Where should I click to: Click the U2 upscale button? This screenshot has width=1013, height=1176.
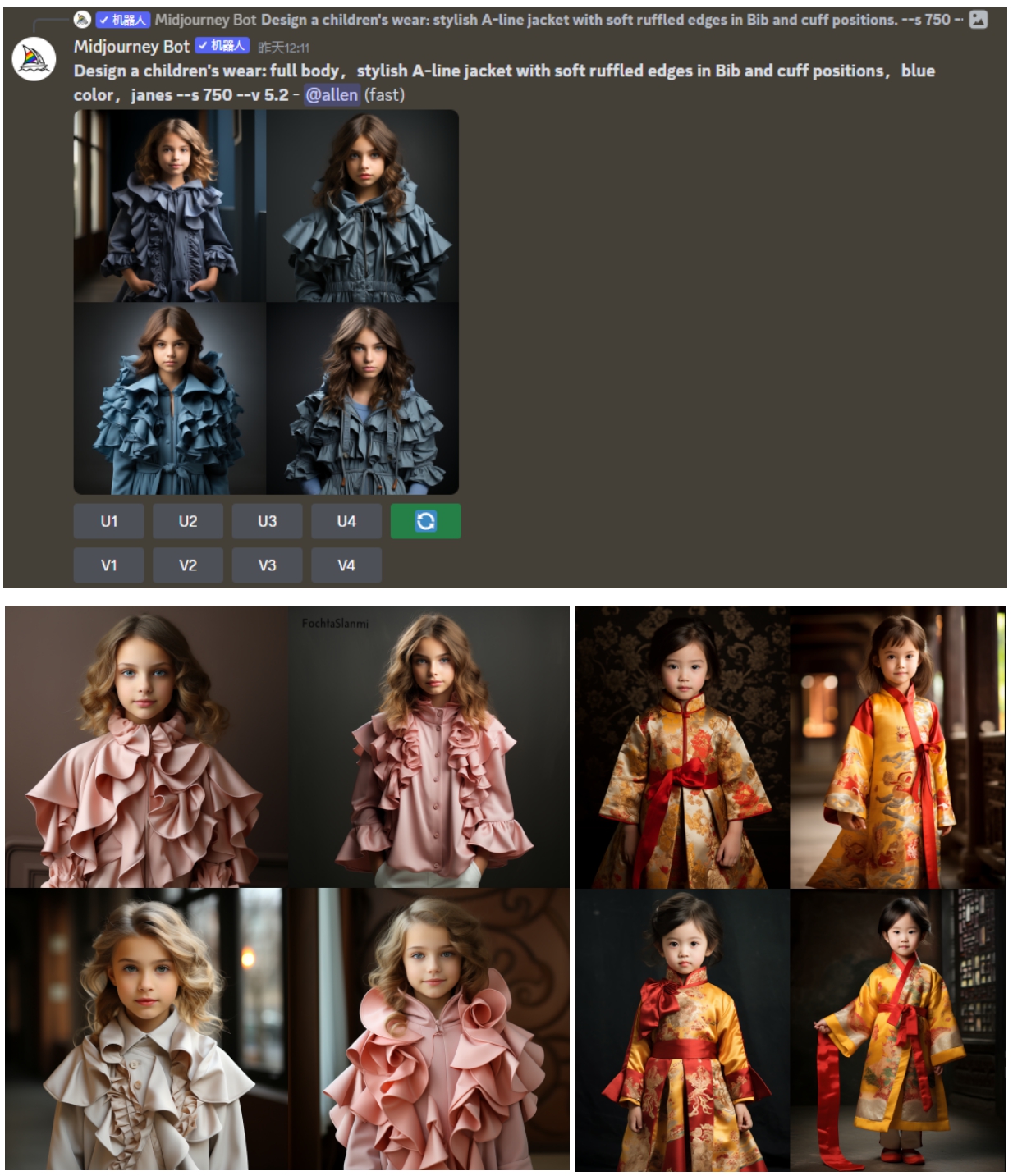tap(188, 521)
